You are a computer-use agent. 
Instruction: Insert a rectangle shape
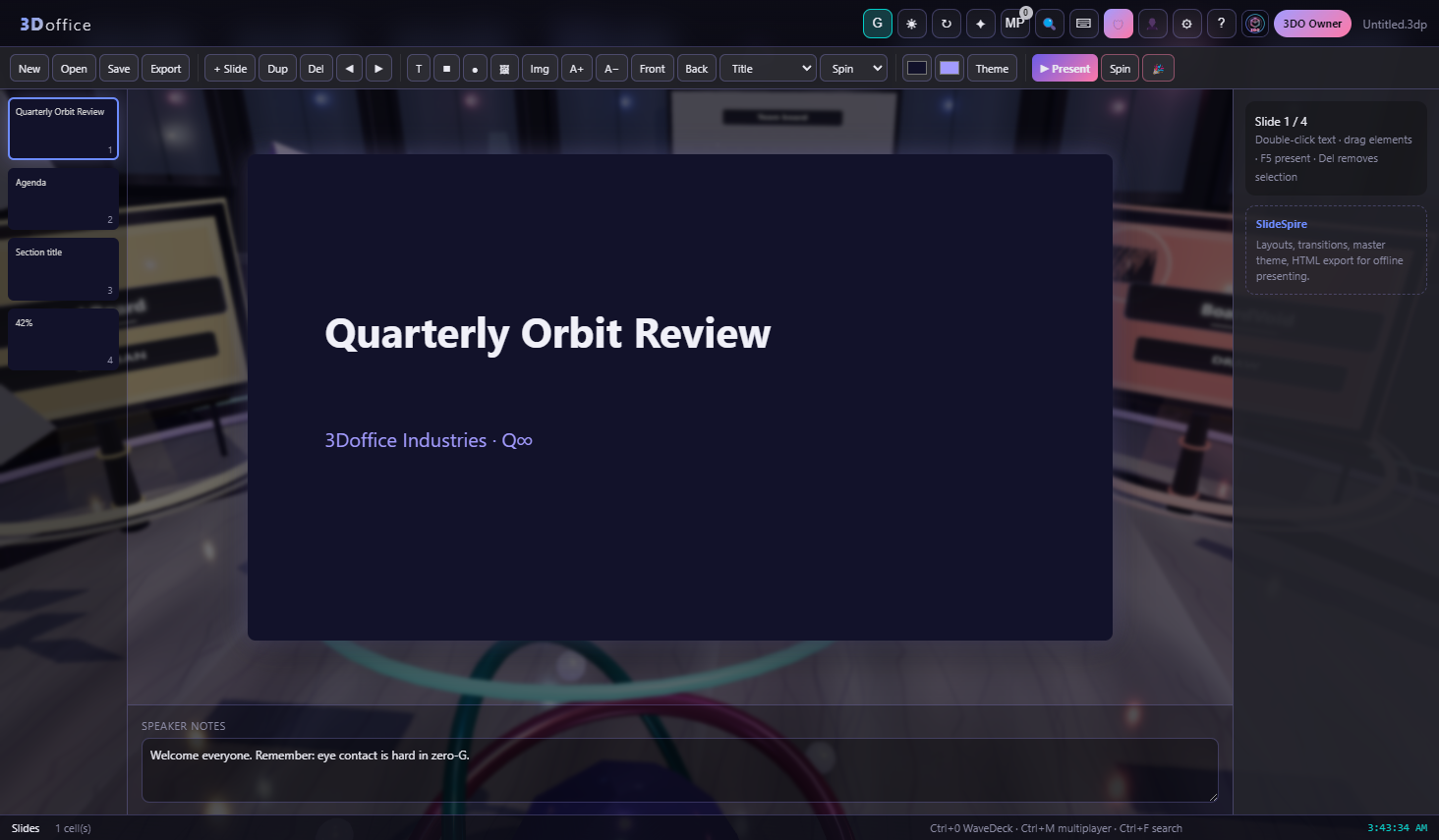[x=446, y=69]
